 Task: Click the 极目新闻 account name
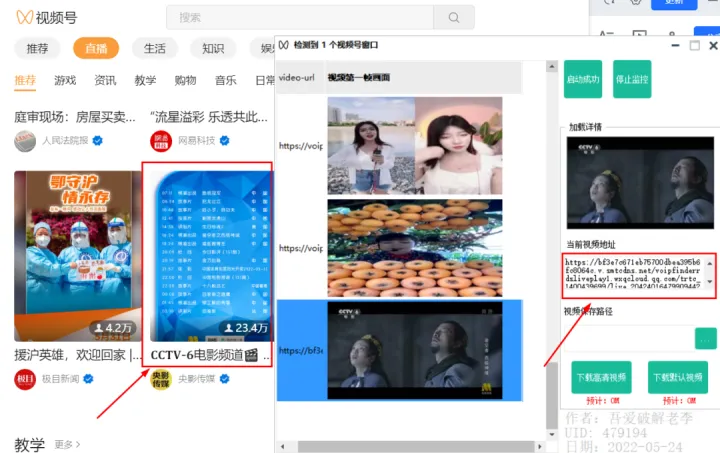point(61,379)
